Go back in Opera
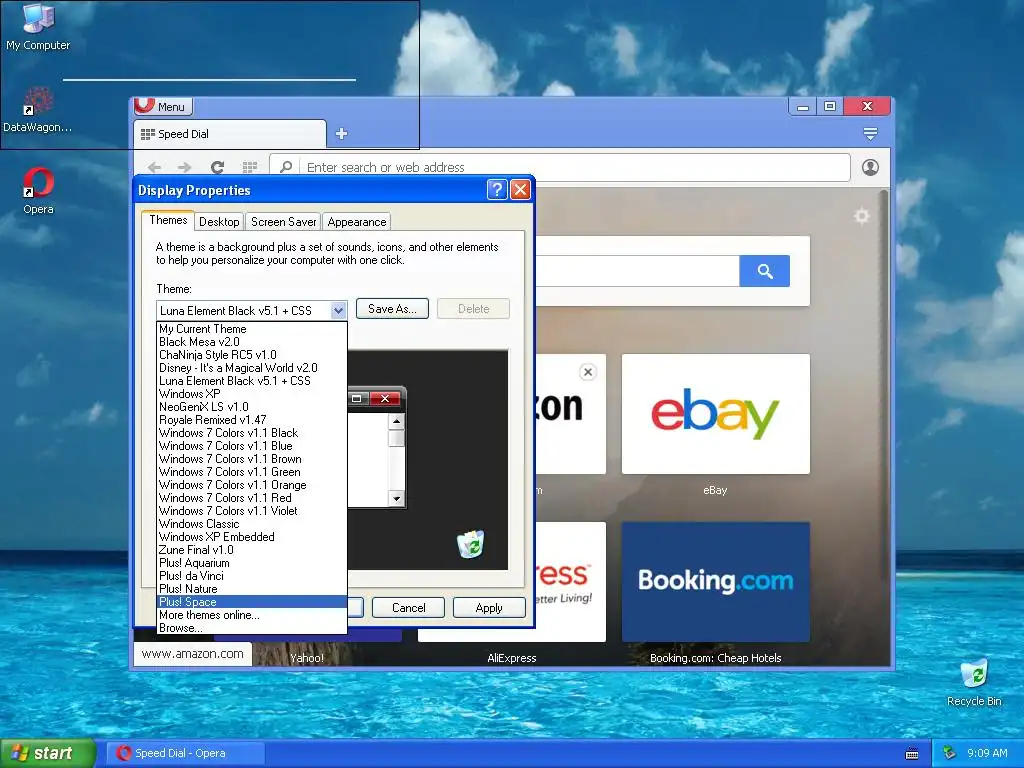The height and width of the screenshot is (768, 1024). [x=154, y=167]
